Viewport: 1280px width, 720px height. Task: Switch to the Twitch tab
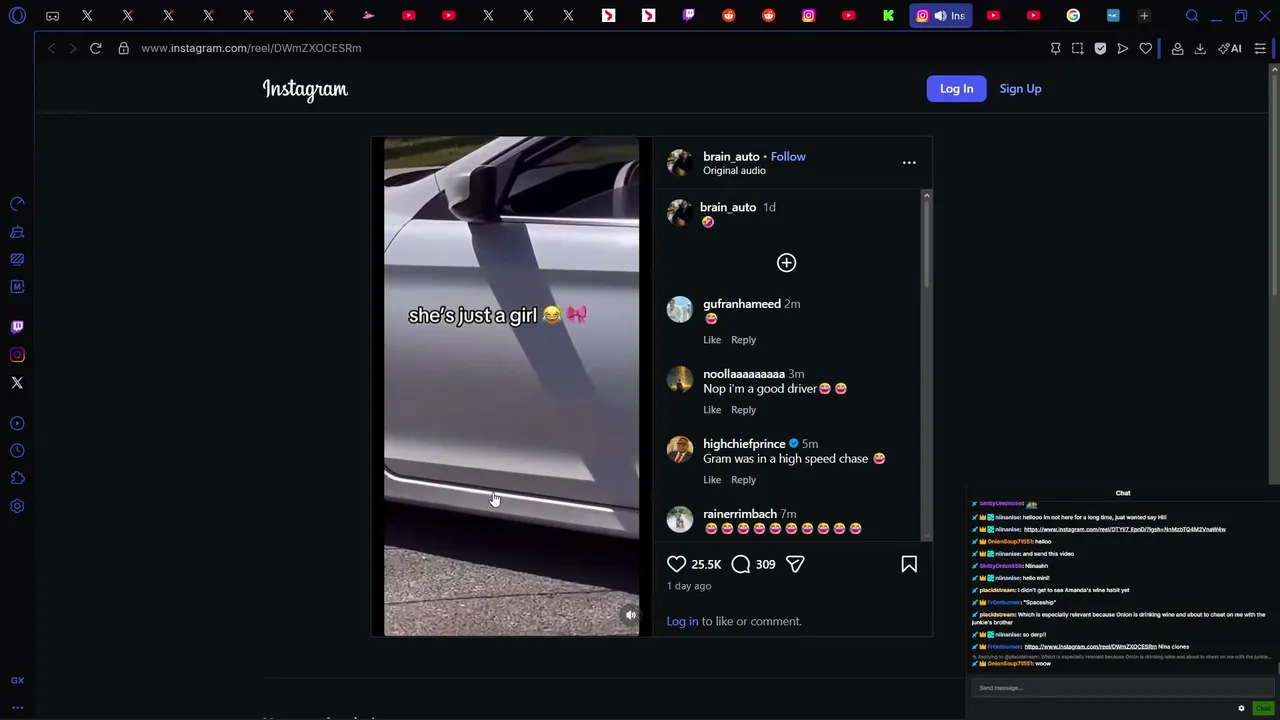(x=688, y=16)
